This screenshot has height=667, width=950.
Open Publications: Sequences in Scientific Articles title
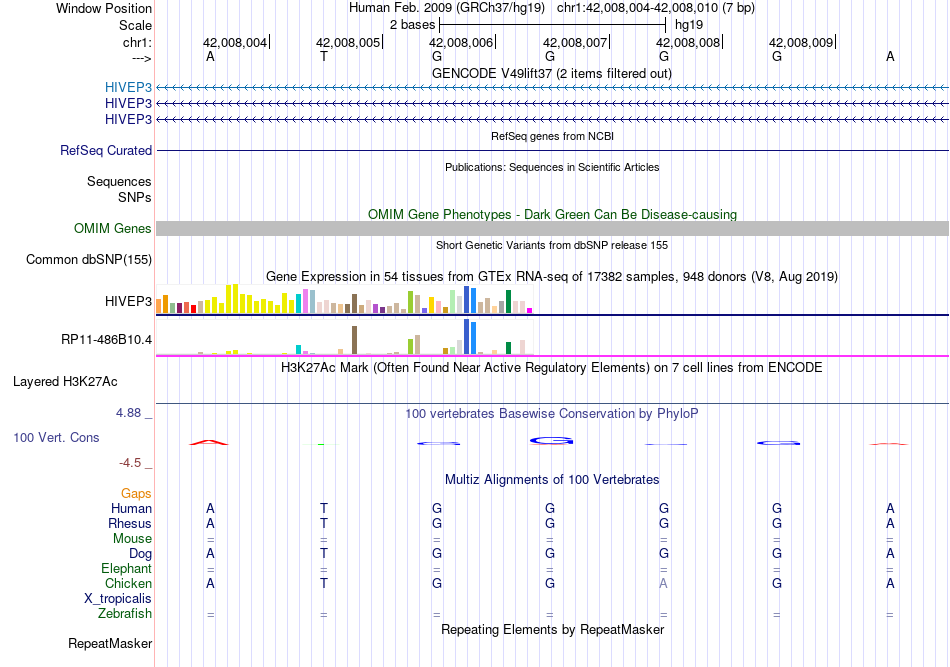[552, 167]
